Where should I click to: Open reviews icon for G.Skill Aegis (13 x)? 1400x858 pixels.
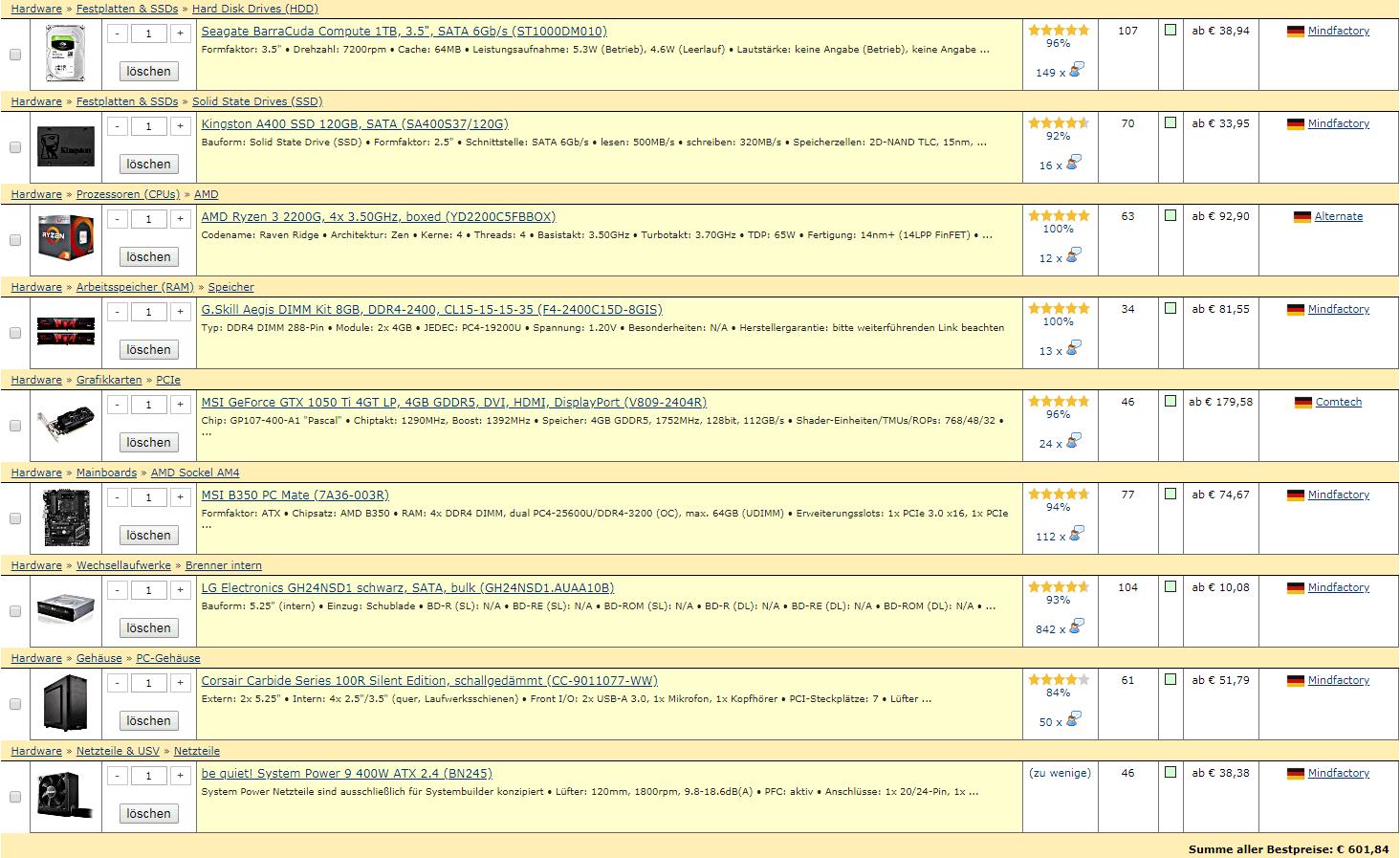coord(1076,348)
